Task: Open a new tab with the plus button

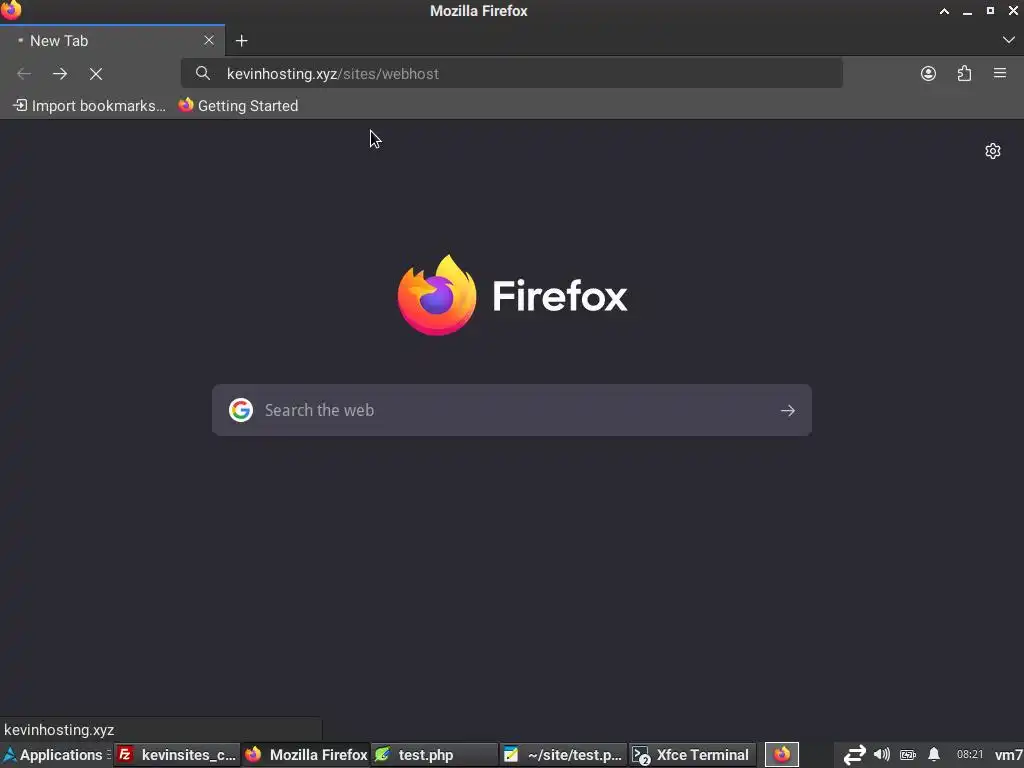Action: point(242,40)
